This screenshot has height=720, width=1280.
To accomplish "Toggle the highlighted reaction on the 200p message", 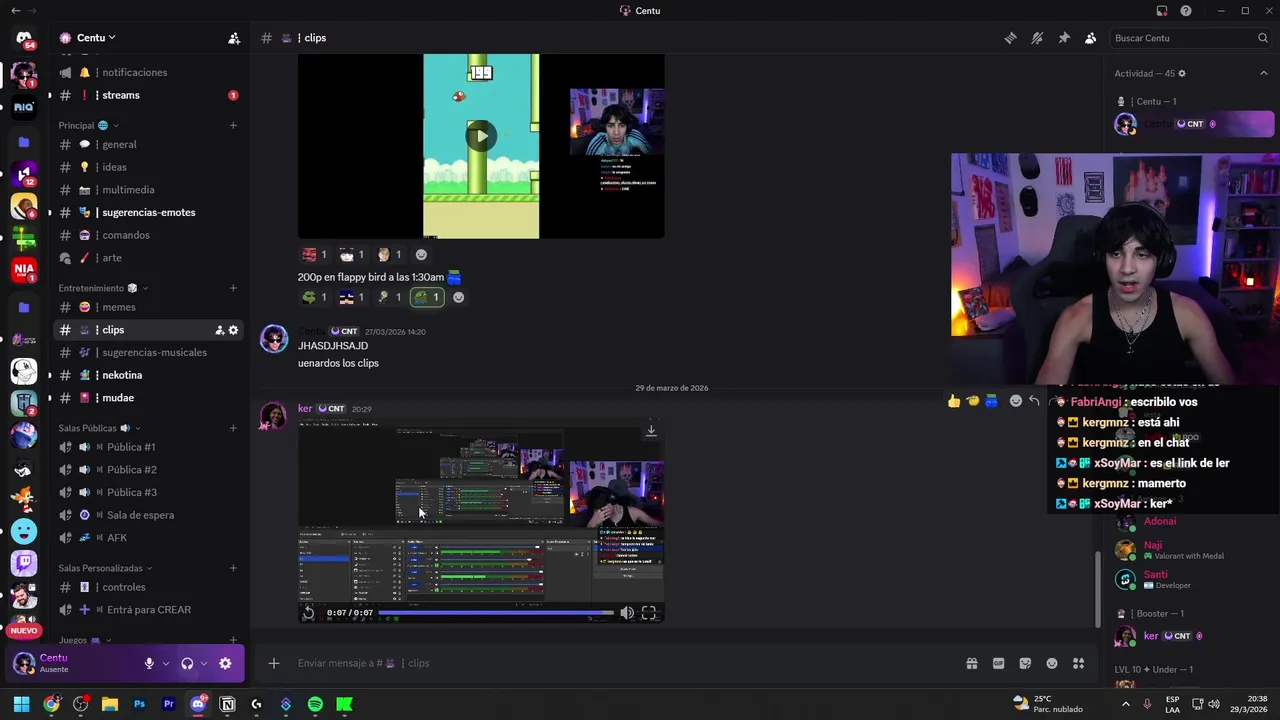I will click(x=427, y=297).
